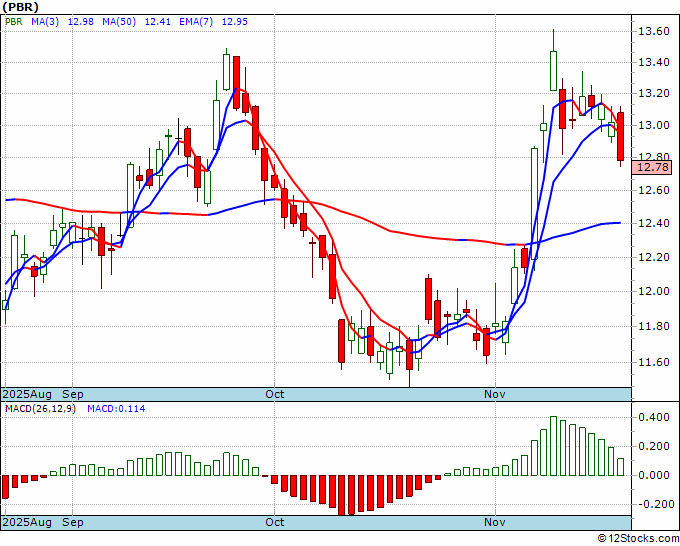680x546 pixels.
Task: Click the (PBR) ticker title
Action: (21, 7)
